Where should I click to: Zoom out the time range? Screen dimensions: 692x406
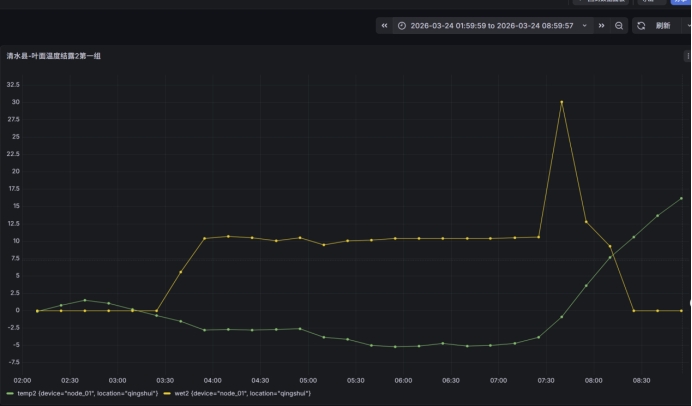point(619,26)
